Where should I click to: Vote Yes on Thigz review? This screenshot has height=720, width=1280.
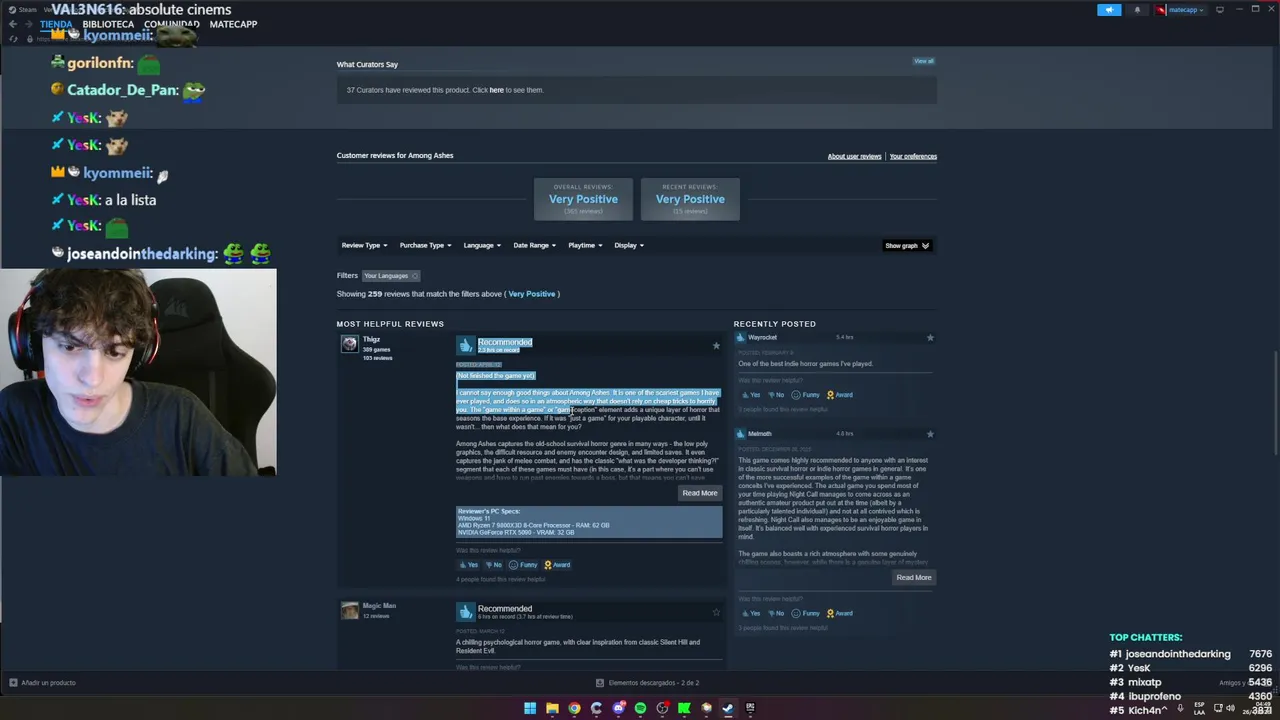468,565
